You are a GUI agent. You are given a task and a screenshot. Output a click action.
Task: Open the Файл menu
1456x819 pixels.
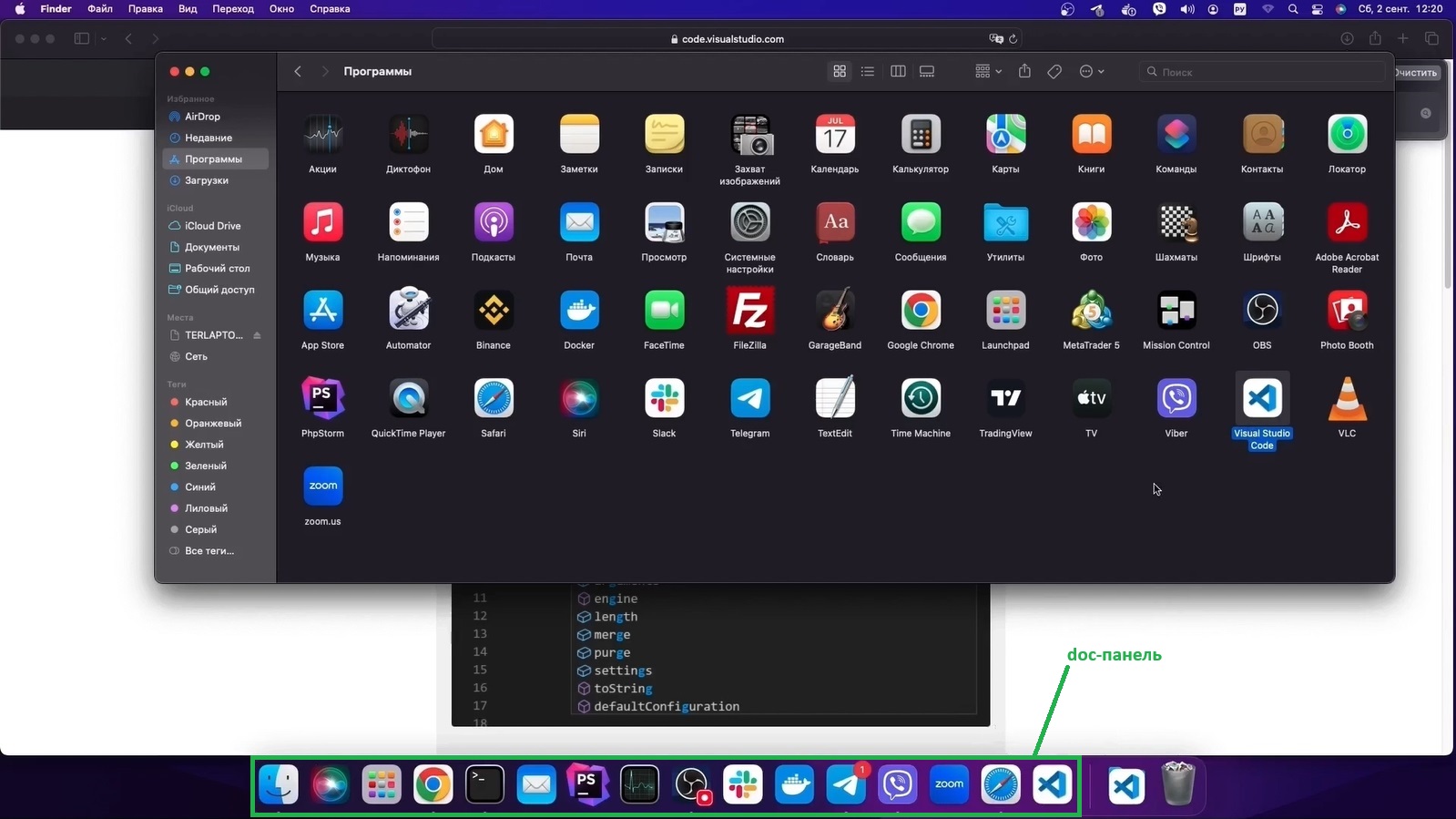[x=100, y=9]
